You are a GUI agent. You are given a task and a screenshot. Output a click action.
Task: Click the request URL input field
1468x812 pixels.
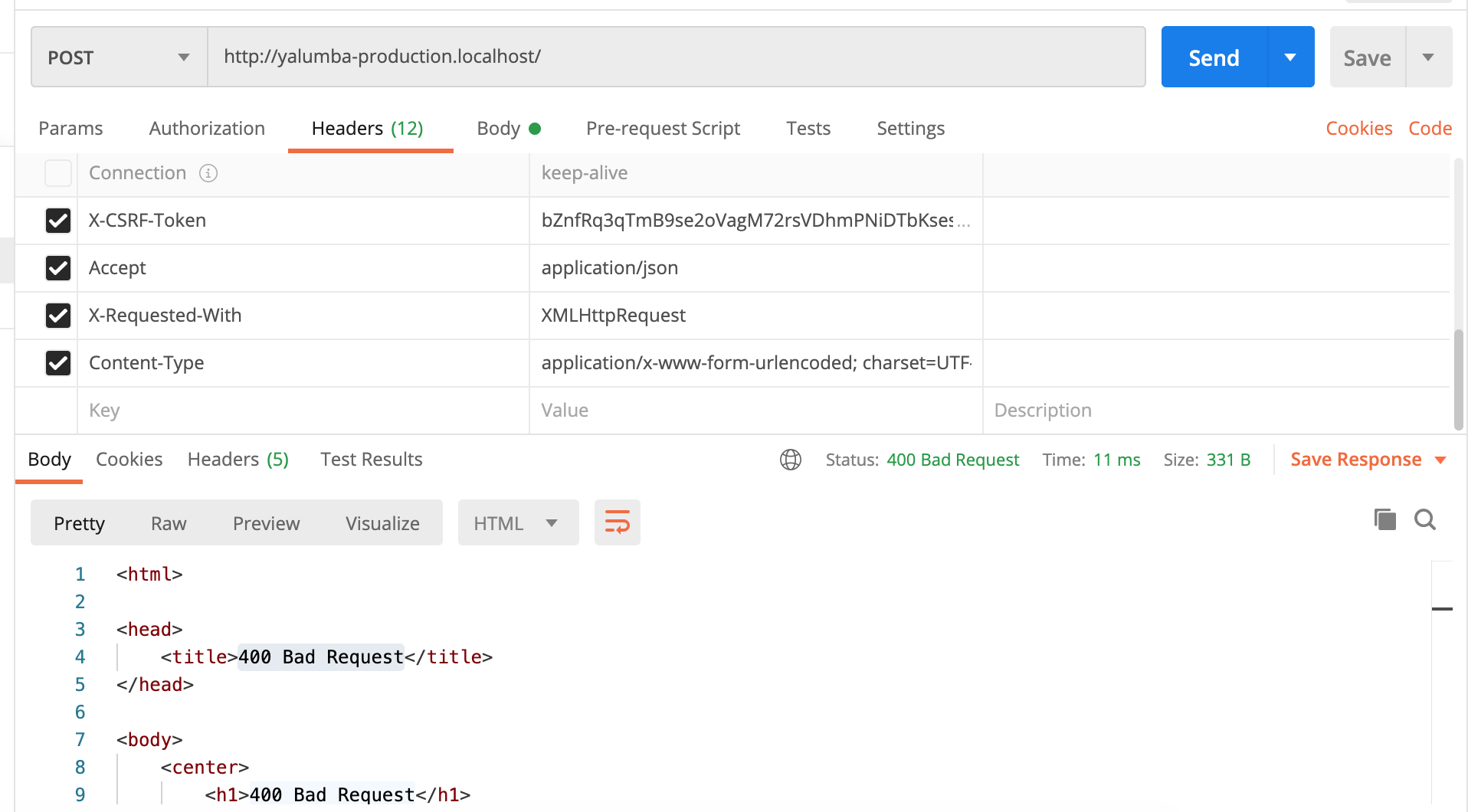click(x=677, y=57)
